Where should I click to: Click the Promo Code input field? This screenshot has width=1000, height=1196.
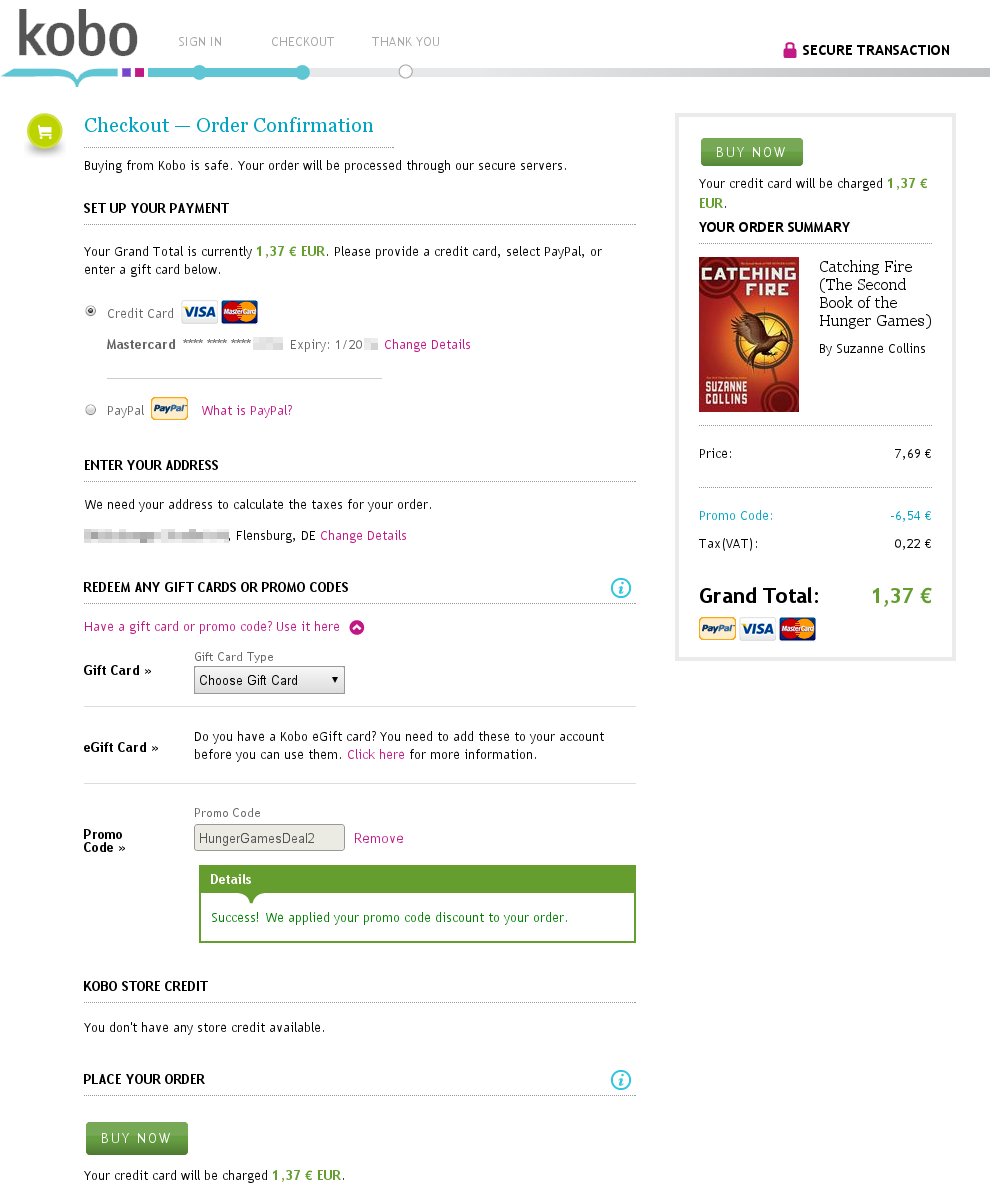(x=269, y=838)
